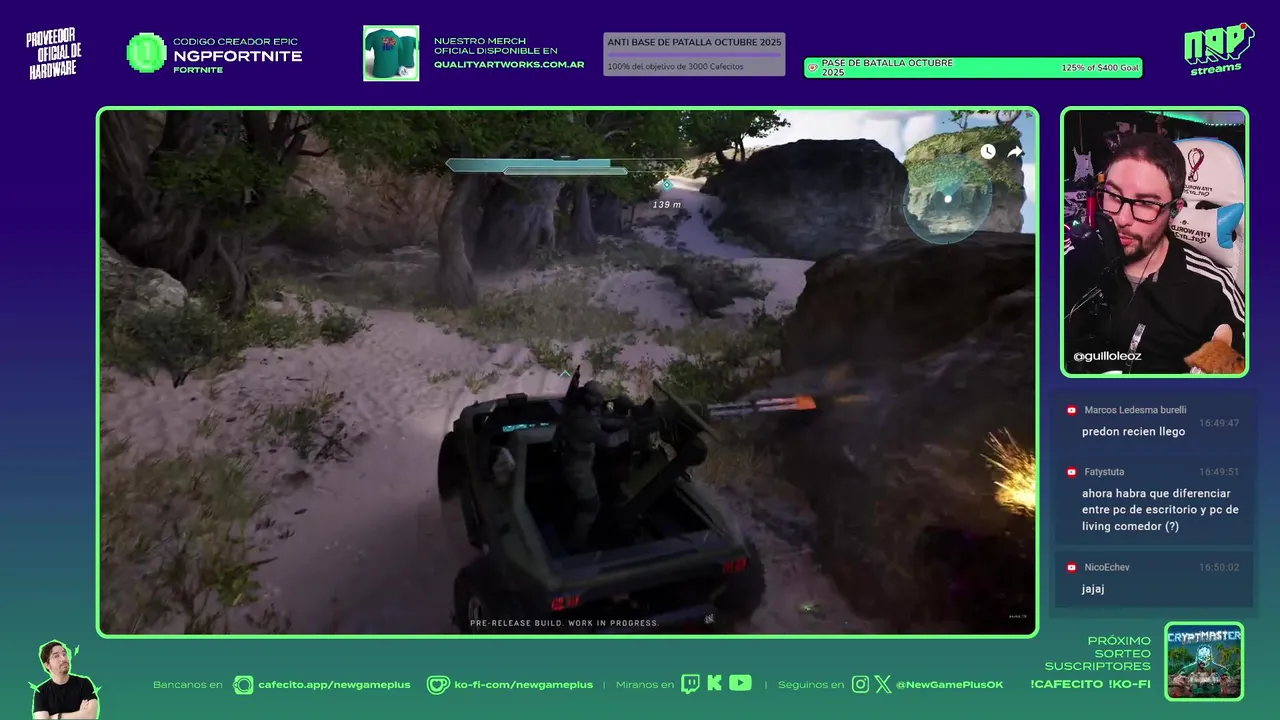Click the Twitch icon in bottom bar

click(x=690, y=684)
